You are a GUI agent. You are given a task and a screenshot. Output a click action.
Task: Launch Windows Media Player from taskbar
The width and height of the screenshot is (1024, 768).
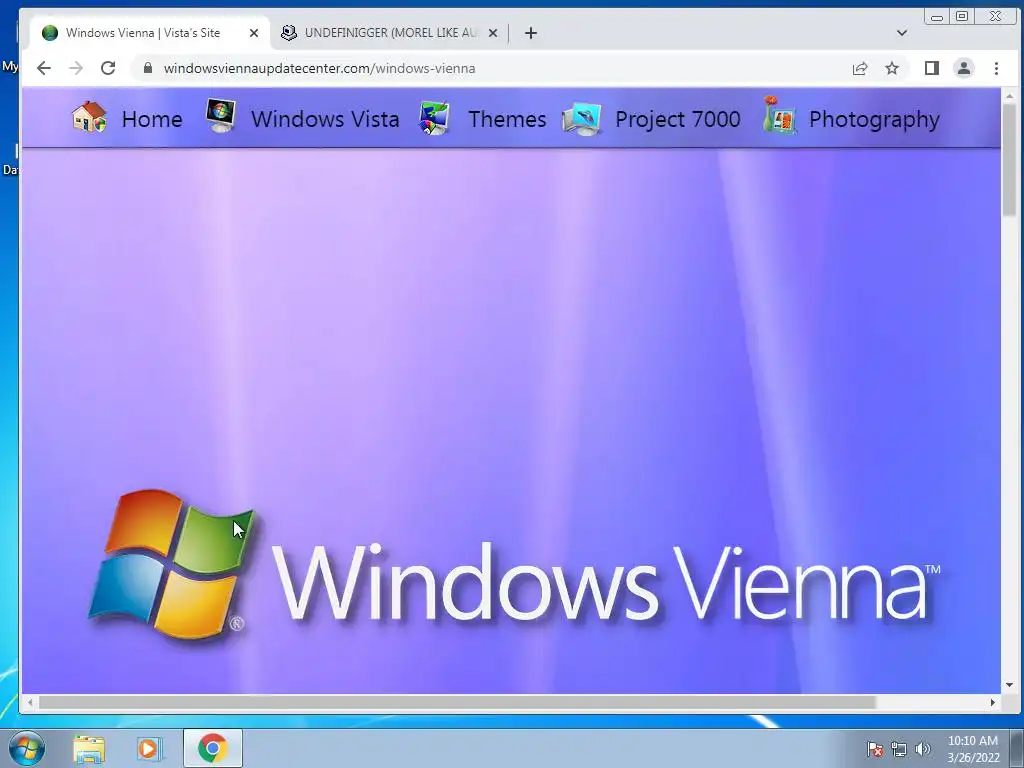pos(149,749)
